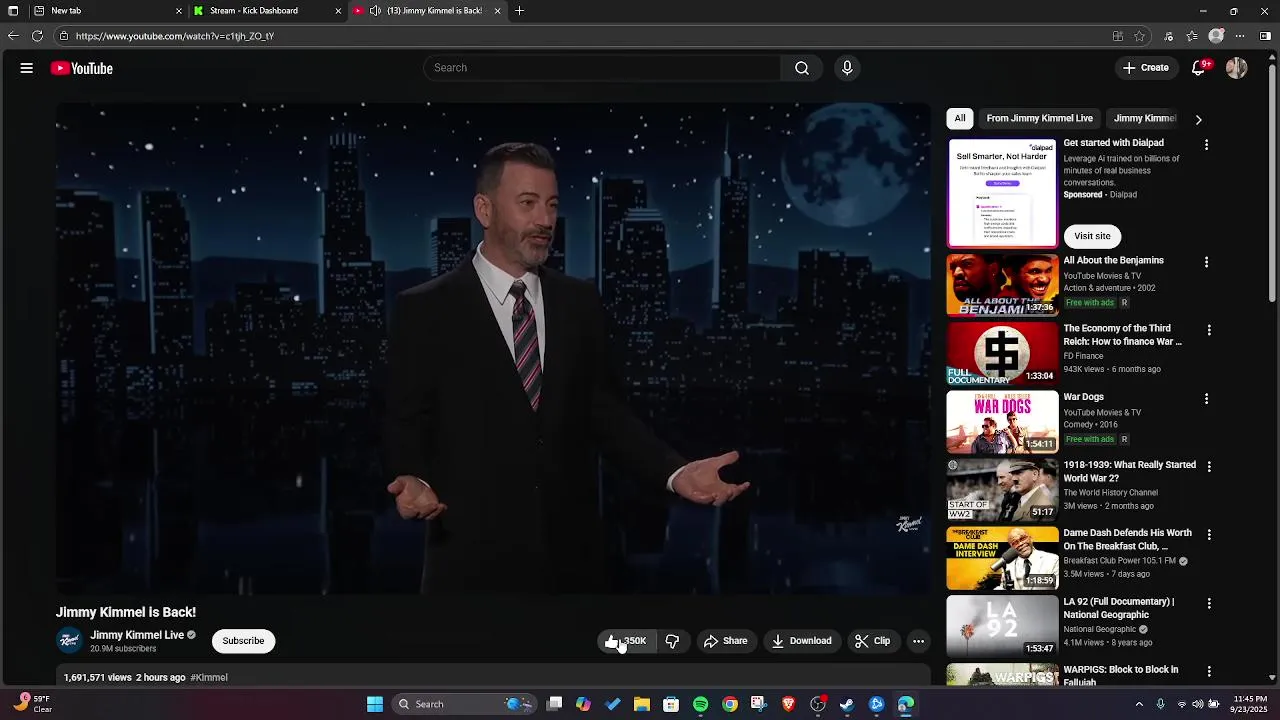
Task: Click more actions ellipsis beside Clip
Action: (x=918, y=641)
